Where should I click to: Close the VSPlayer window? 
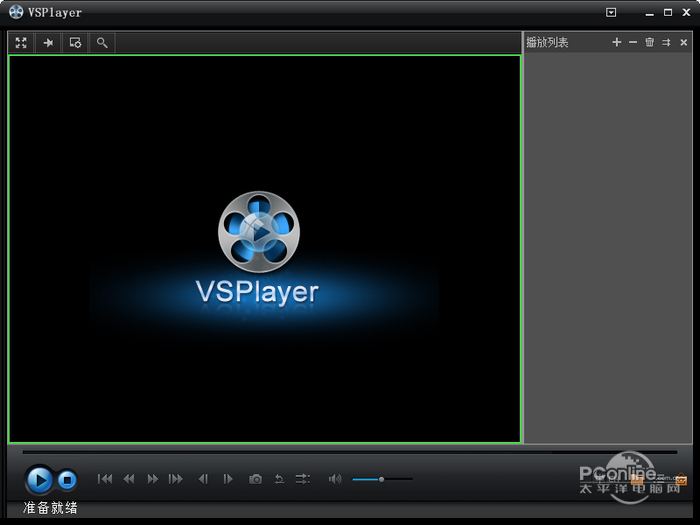click(x=687, y=12)
